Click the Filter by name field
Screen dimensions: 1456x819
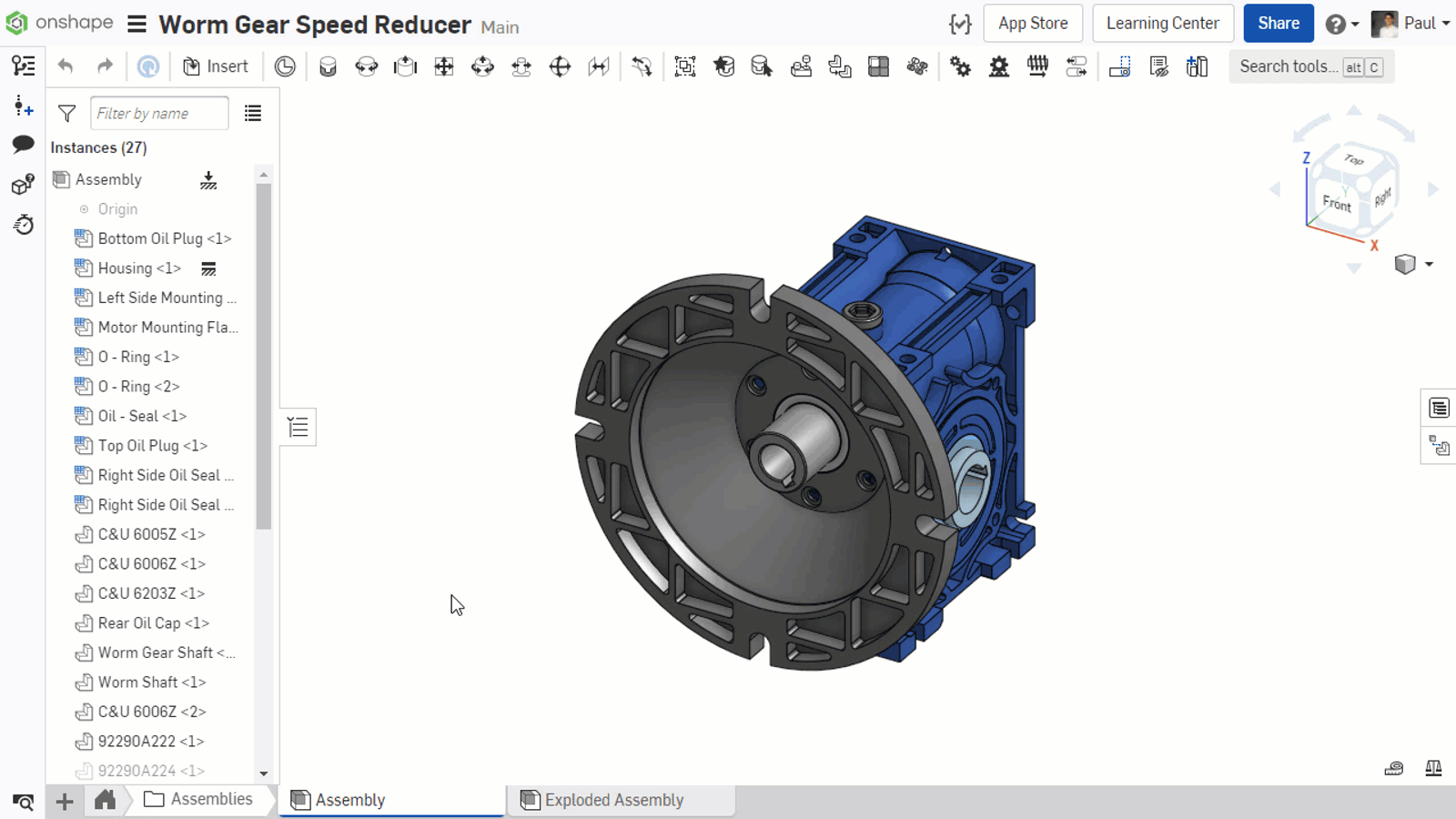point(159,114)
